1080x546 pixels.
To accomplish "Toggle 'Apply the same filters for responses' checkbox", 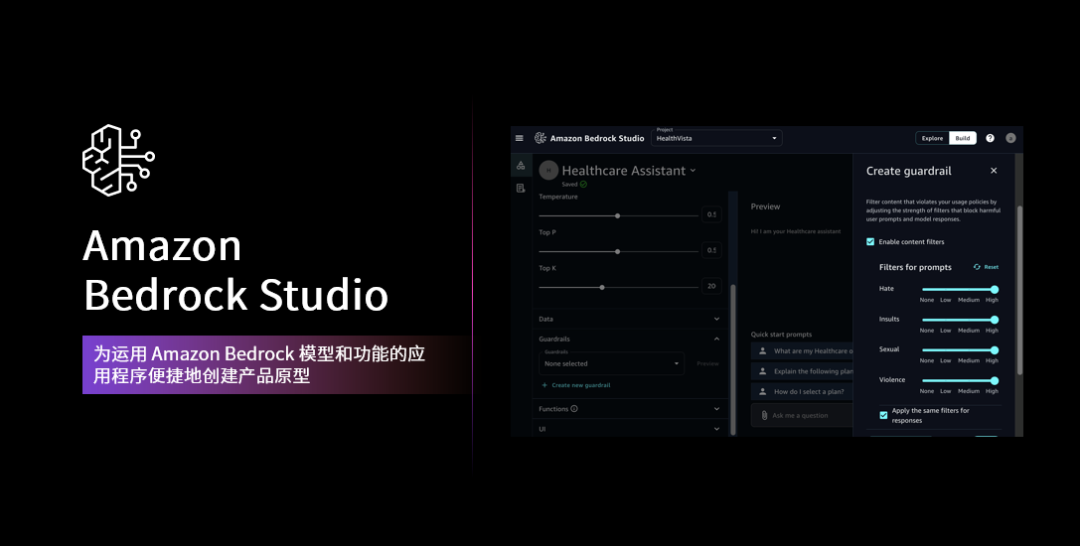I will [884, 415].
